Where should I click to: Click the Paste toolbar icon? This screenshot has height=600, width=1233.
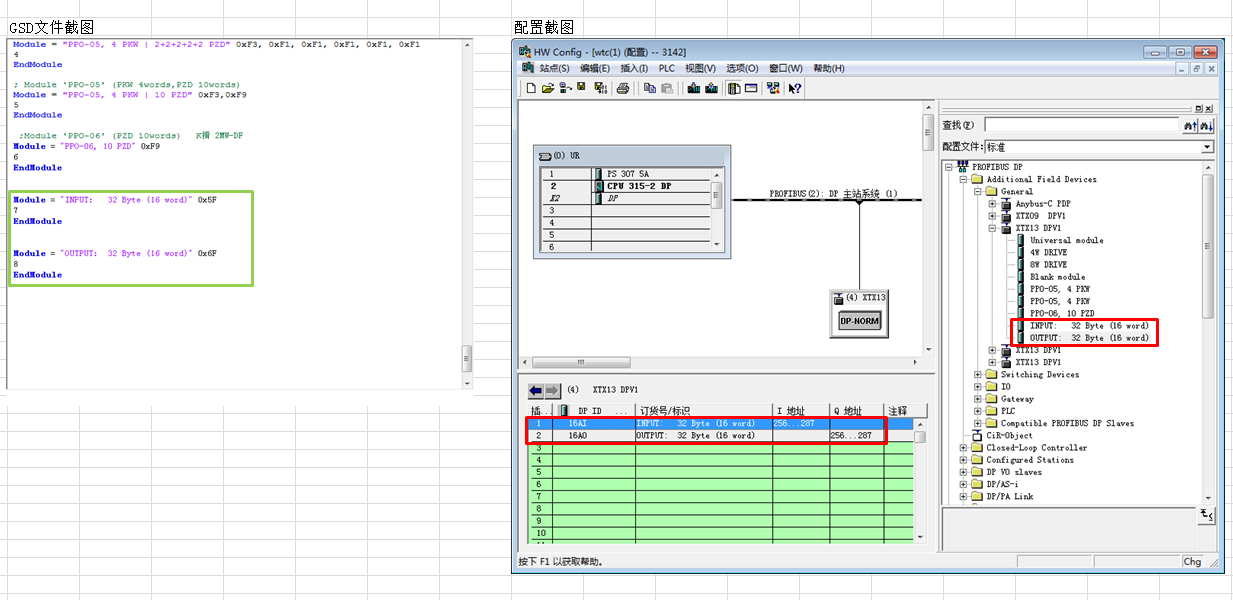click(x=667, y=88)
